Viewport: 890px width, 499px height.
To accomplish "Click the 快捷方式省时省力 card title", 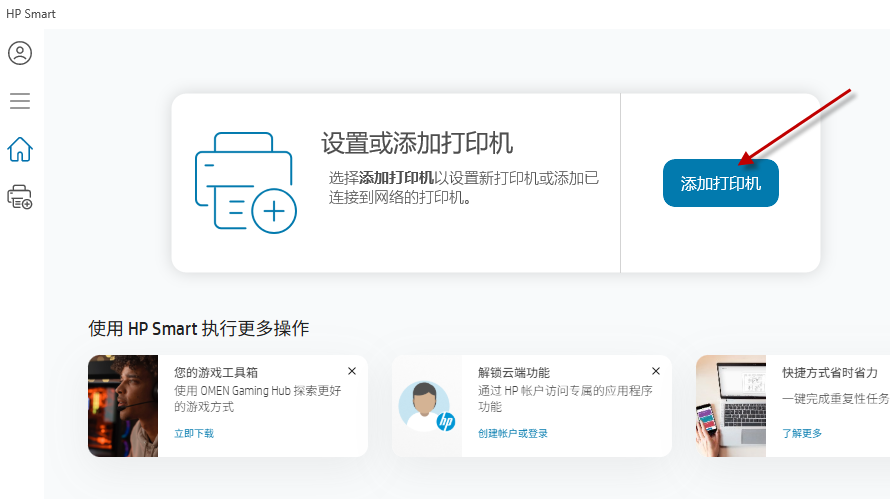I will point(830,372).
